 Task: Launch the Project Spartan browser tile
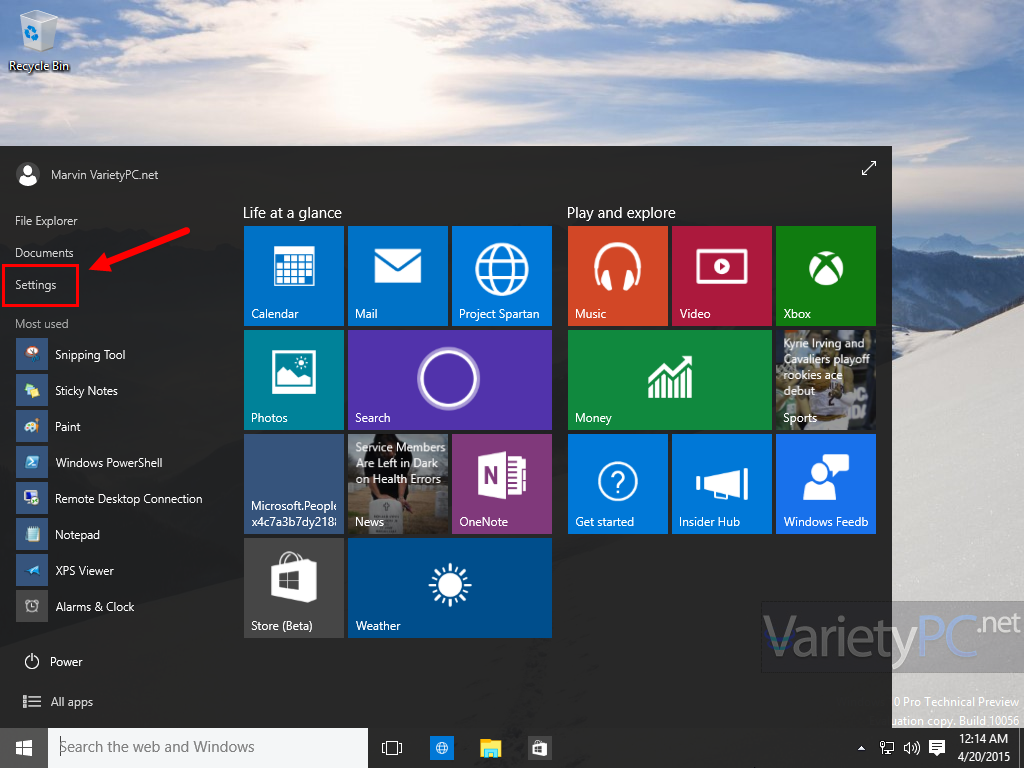(x=502, y=276)
